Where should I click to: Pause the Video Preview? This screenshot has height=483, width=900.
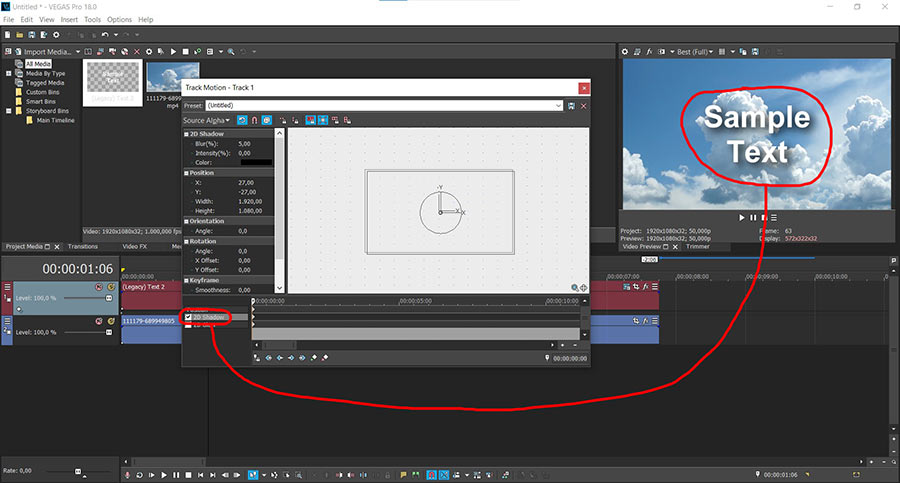pyautogui.click(x=753, y=218)
